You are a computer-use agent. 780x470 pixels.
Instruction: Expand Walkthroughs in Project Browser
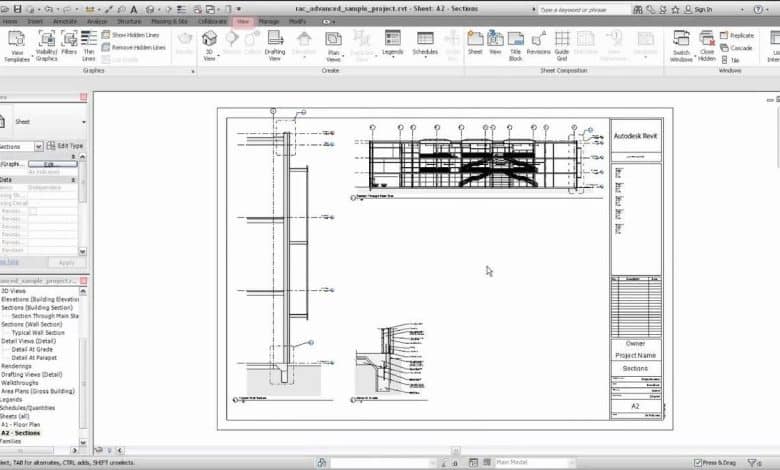(19, 383)
